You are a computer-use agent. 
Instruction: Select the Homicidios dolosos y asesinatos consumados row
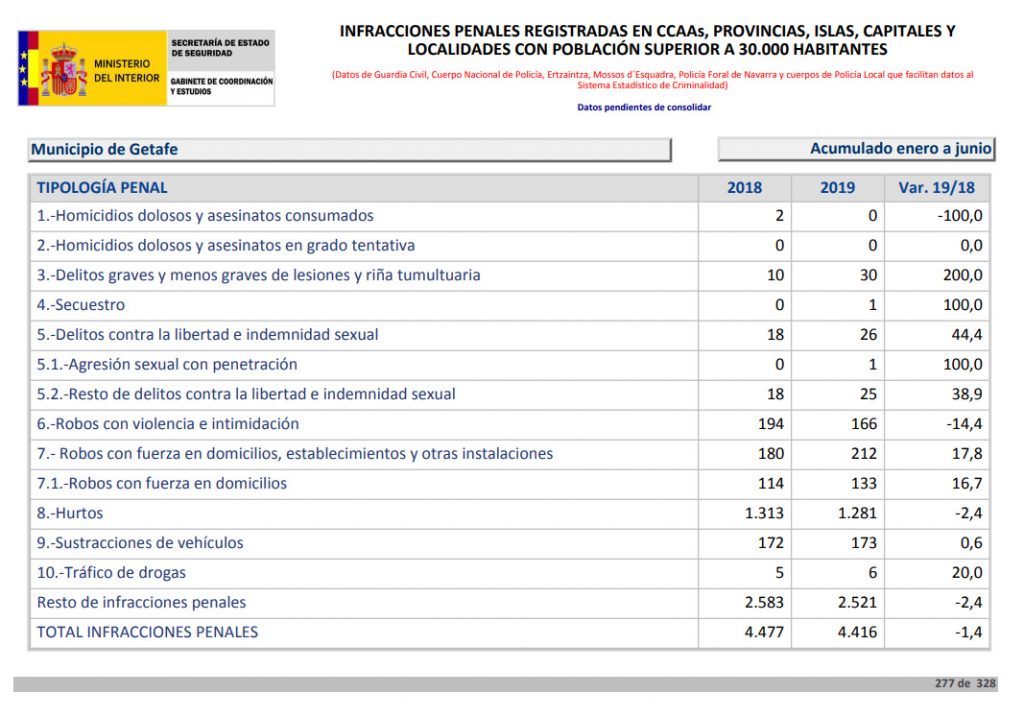click(205, 216)
